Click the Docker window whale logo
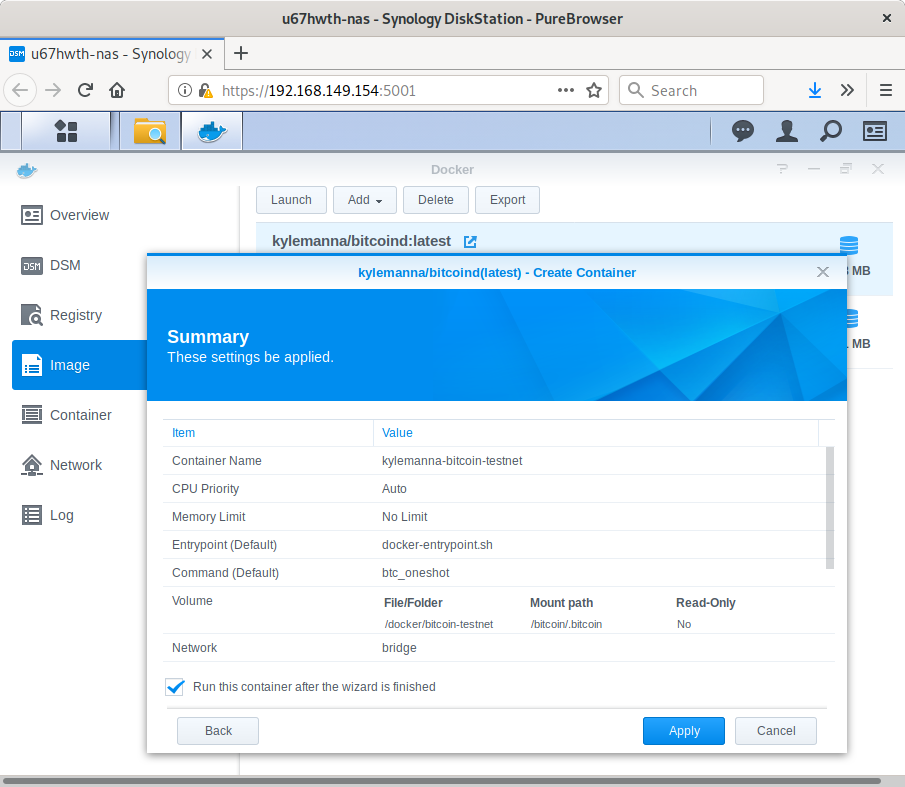 click(27, 170)
